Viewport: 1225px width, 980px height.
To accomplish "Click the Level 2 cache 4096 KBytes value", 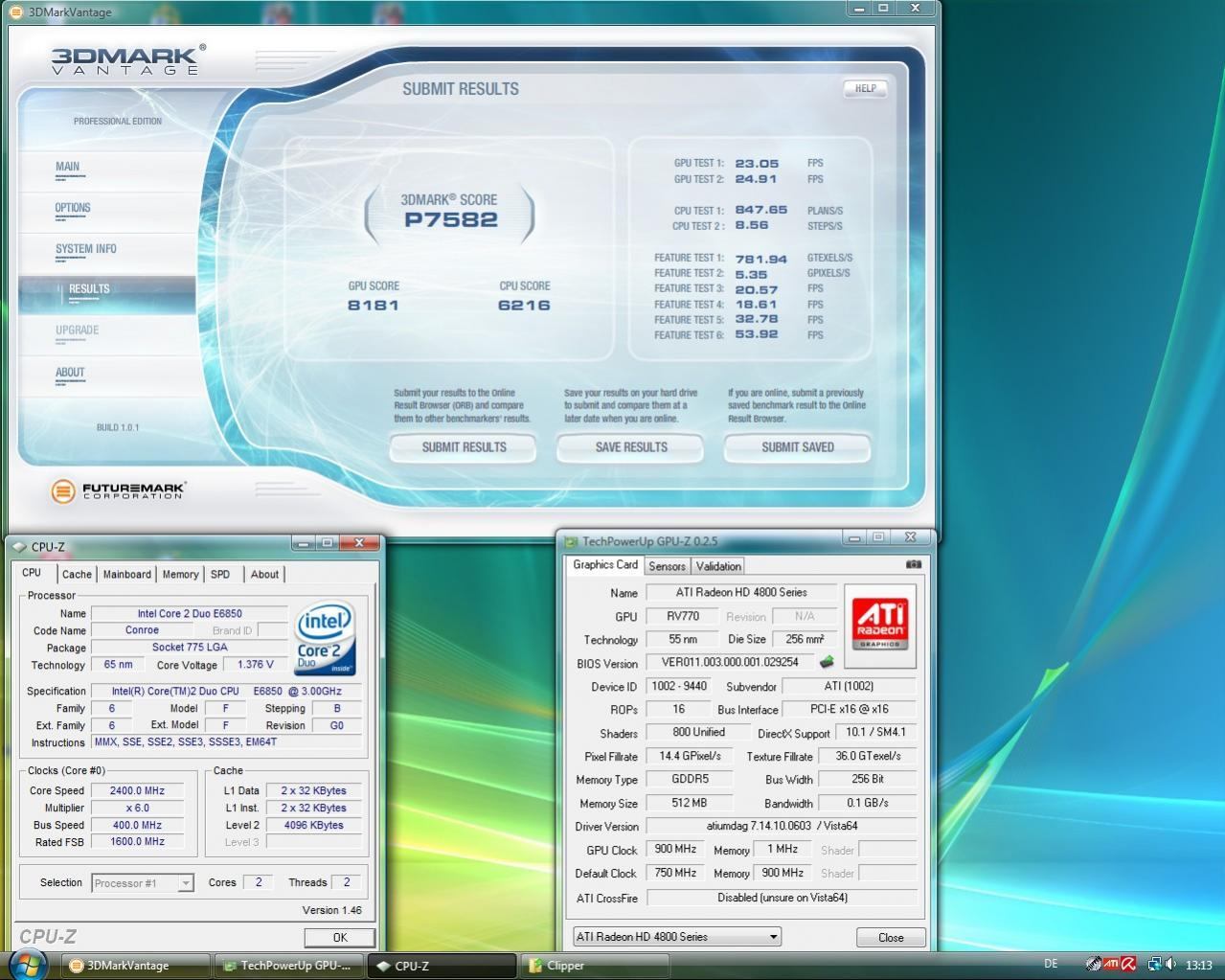I will pos(314,825).
